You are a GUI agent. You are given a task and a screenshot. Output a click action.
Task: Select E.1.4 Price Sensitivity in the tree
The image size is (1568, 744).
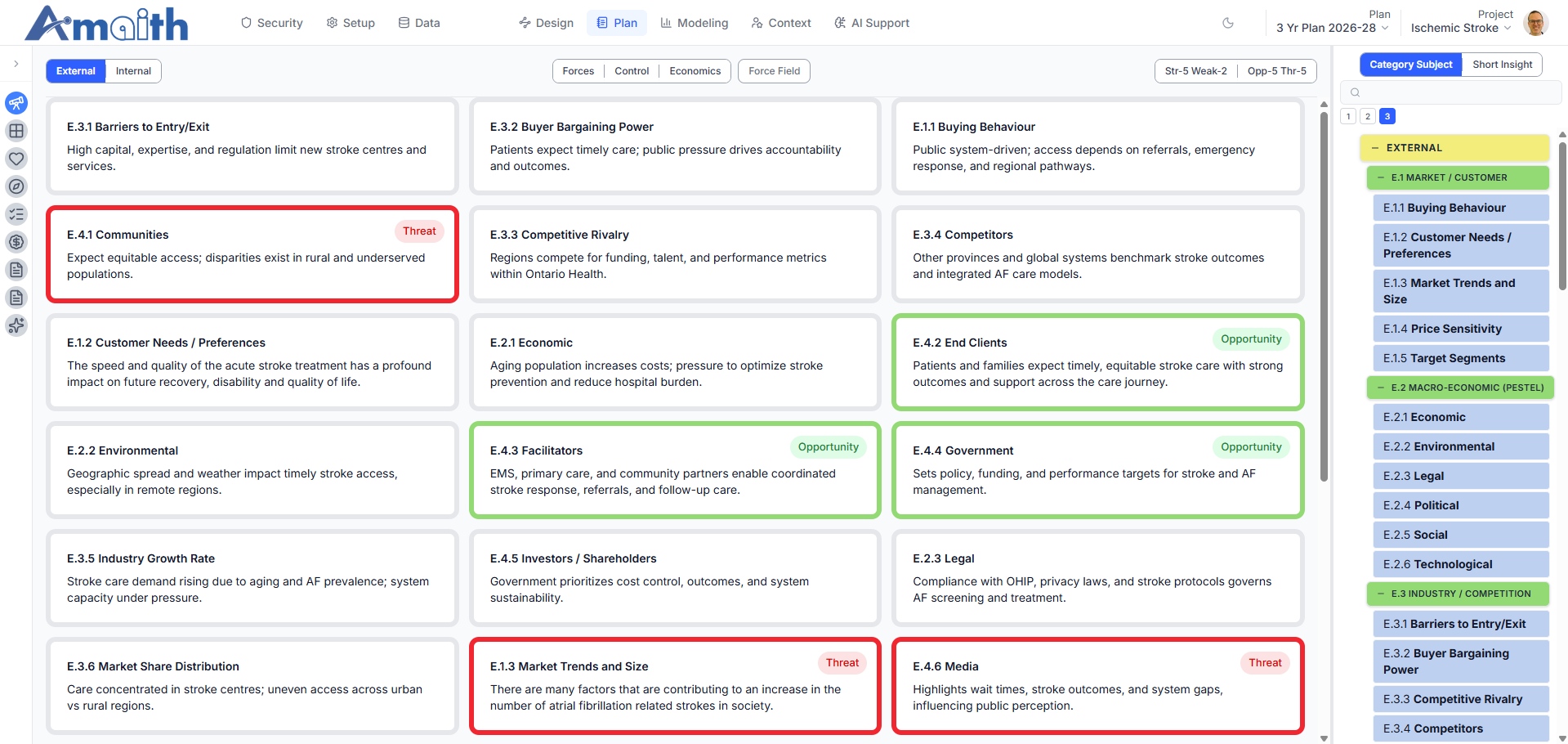(1461, 329)
